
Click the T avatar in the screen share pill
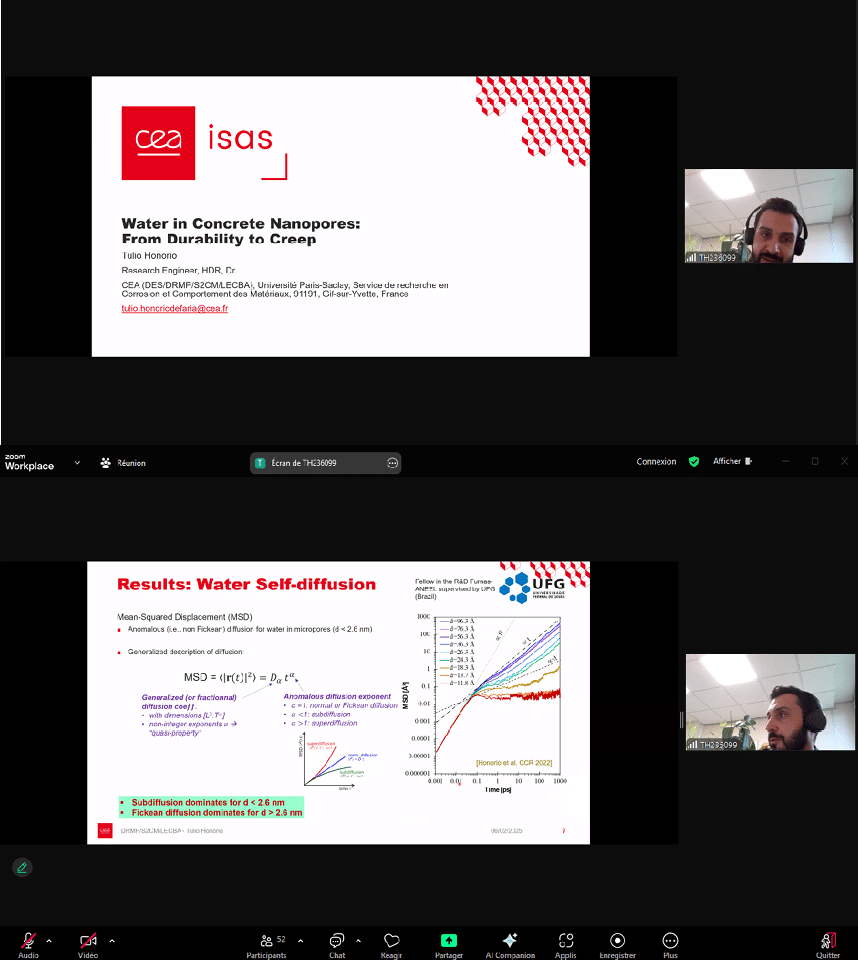click(x=260, y=463)
